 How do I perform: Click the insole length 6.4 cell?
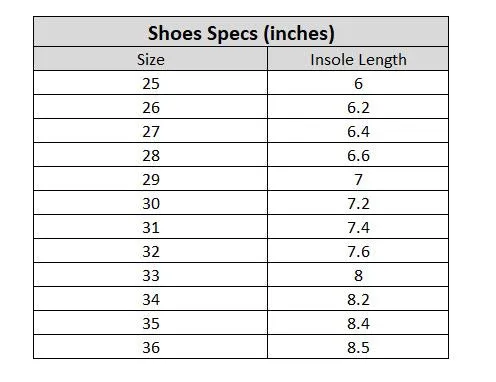click(x=358, y=131)
